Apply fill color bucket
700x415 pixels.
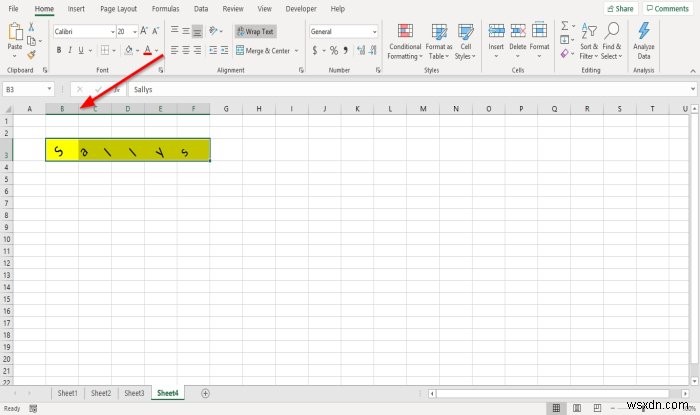click(x=129, y=50)
